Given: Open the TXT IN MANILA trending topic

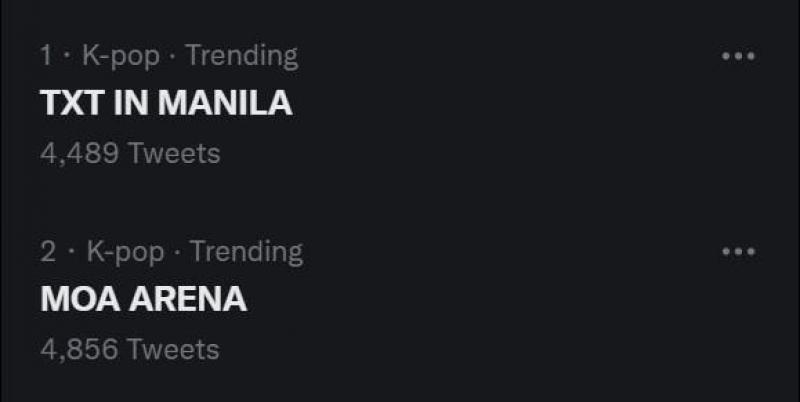Looking at the screenshot, I should pos(166,103).
